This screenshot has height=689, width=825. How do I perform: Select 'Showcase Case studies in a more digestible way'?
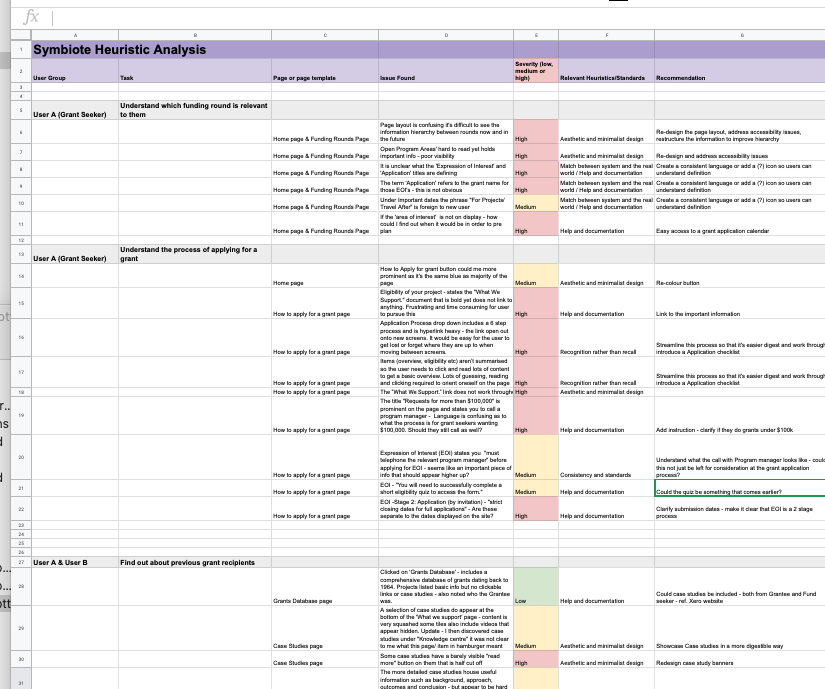[x=740, y=628]
